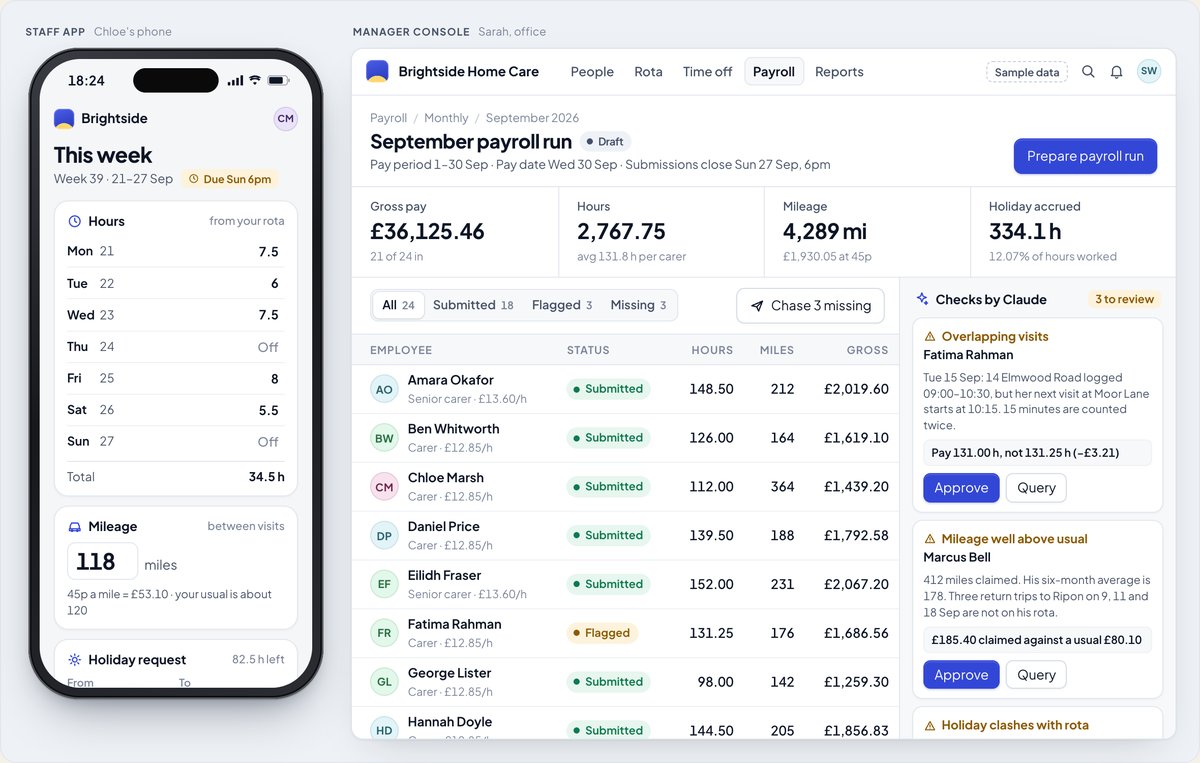Open the Reports section
Viewport: 1200px width, 763px height.
[x=839, y=72]
